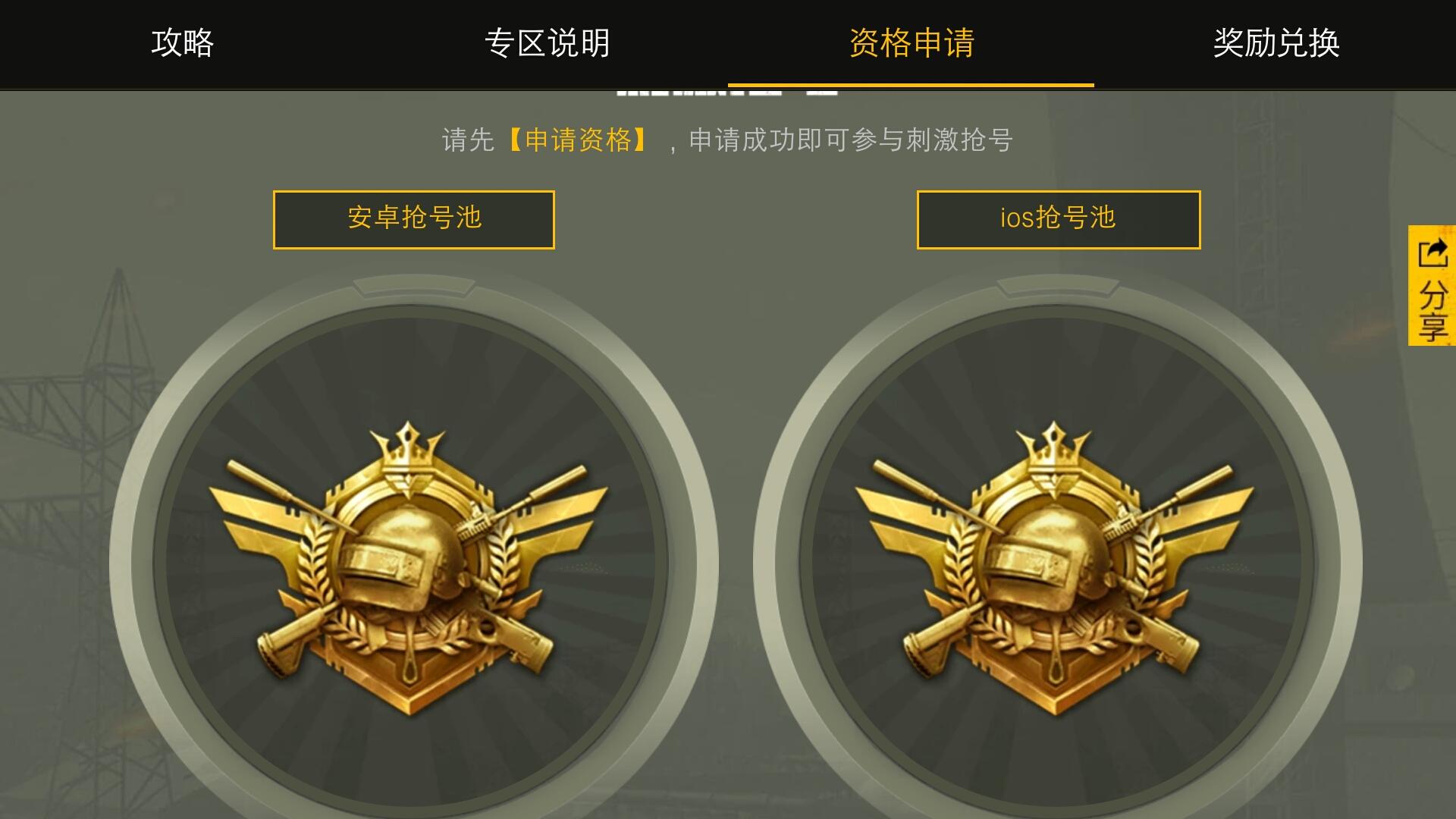
Task: Choose the ios抢号池 button
Action: pyautogui.click(x=1059, y=220)
